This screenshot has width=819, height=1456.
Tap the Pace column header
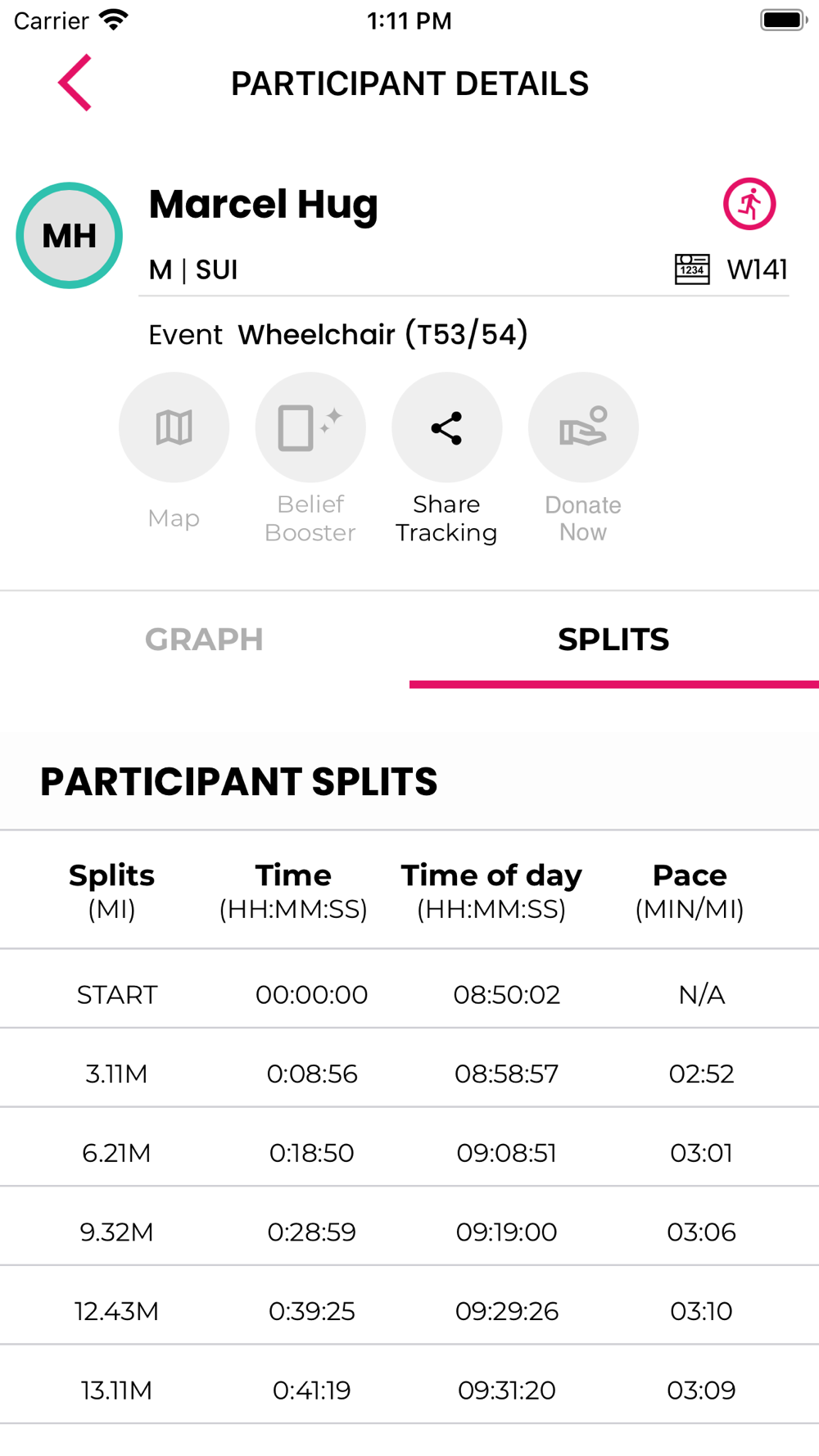pyautogui.click(x=690, y=890)
